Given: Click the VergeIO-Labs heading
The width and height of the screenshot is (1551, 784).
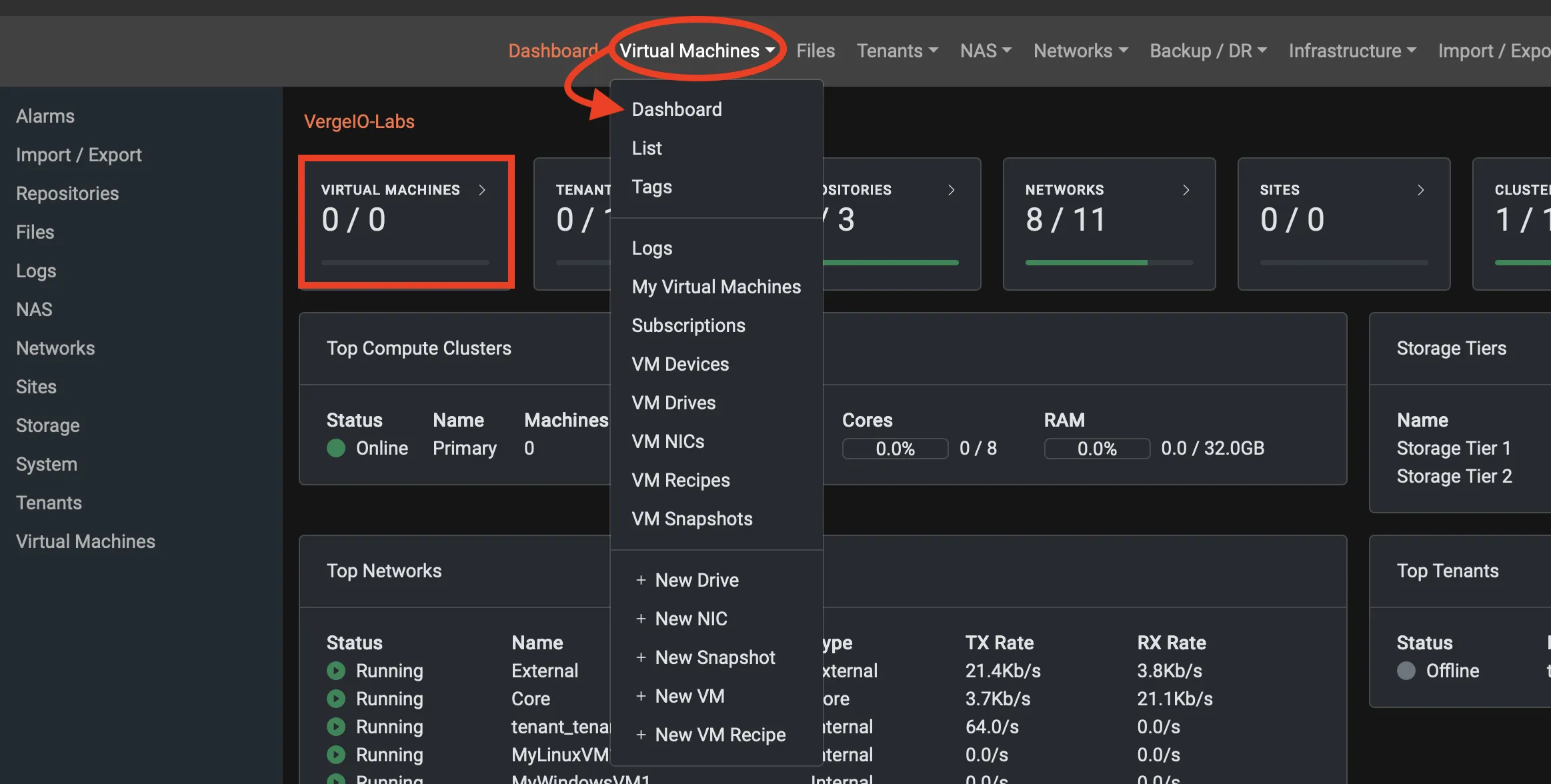Looking at the screenshot, I should [x=359, y=121].
